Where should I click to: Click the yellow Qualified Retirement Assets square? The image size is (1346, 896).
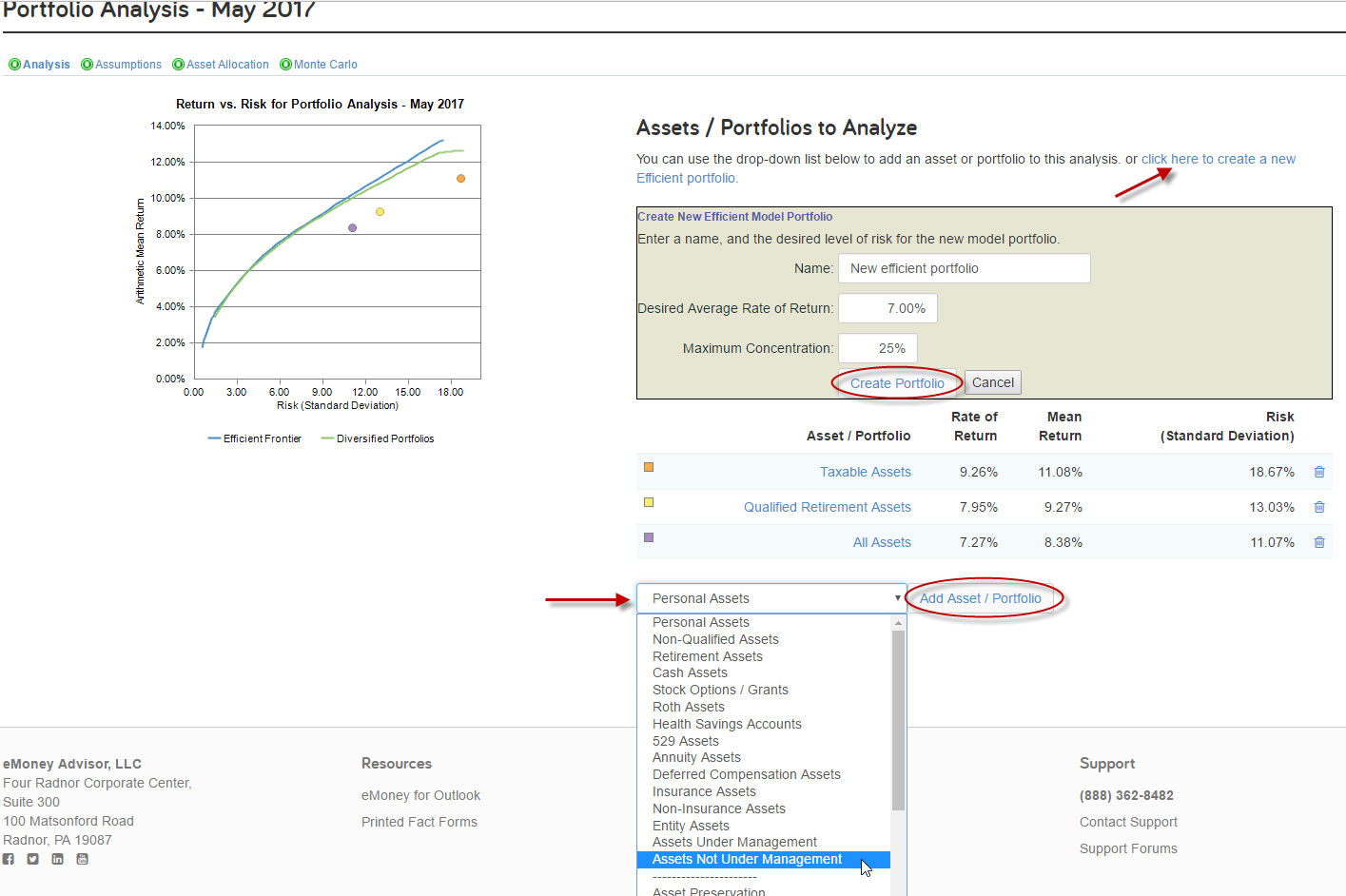649,502
